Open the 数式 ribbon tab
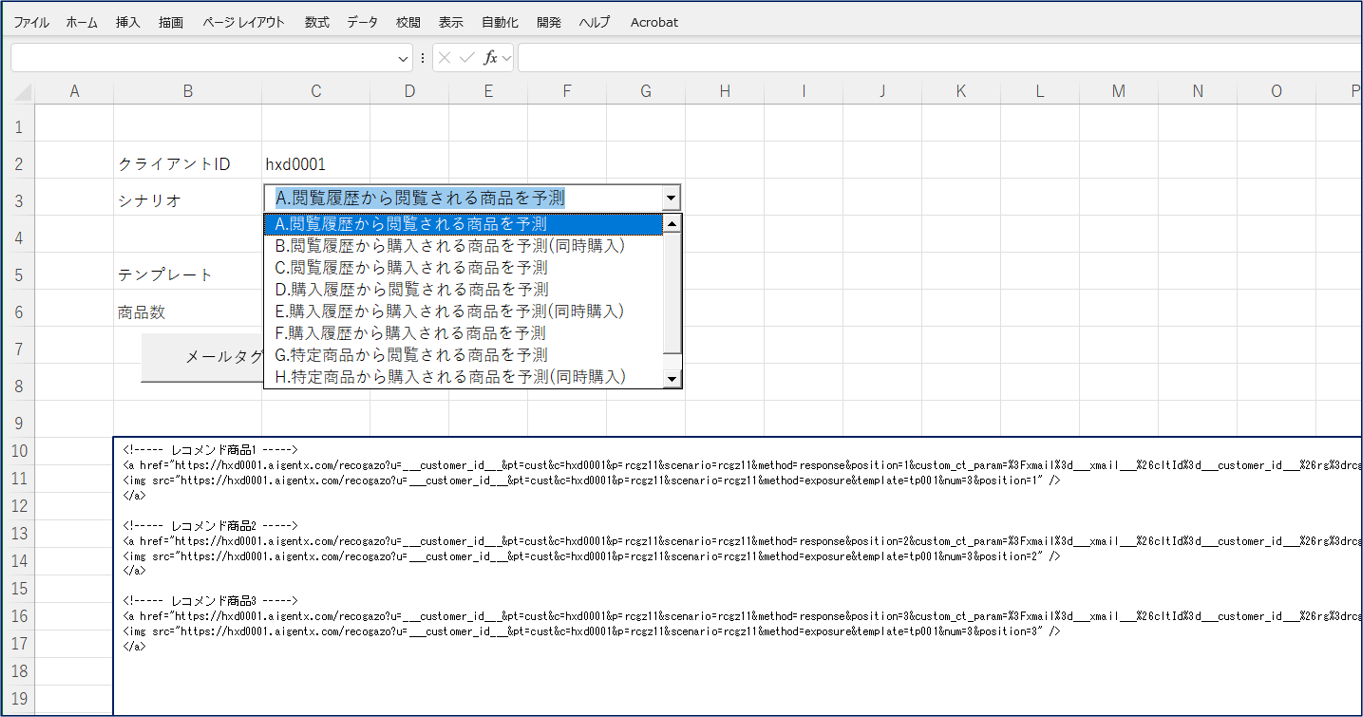Screen dimensions: 1363x717 (x=317, y=22)
